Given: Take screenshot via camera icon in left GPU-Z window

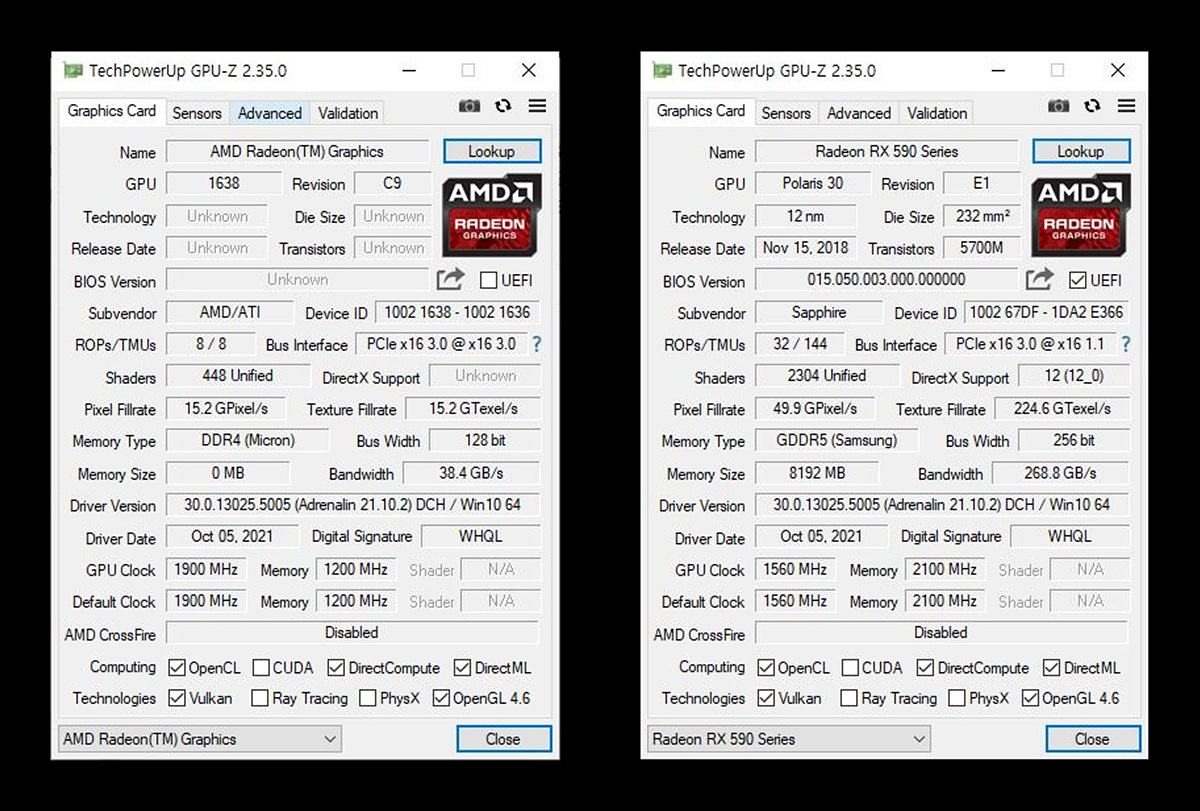Looking at the screenshot, I should (469, 106).
